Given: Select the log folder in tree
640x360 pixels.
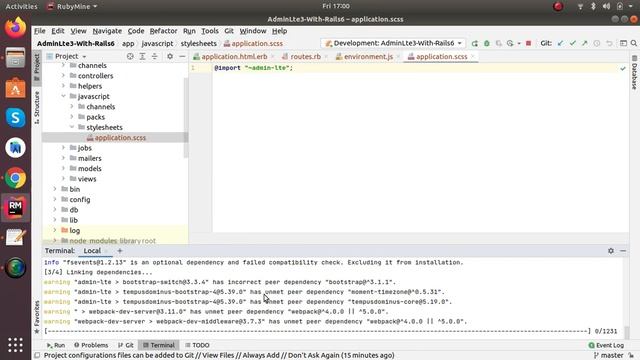Looking at the screenshot, I should [x=75, y=231].
